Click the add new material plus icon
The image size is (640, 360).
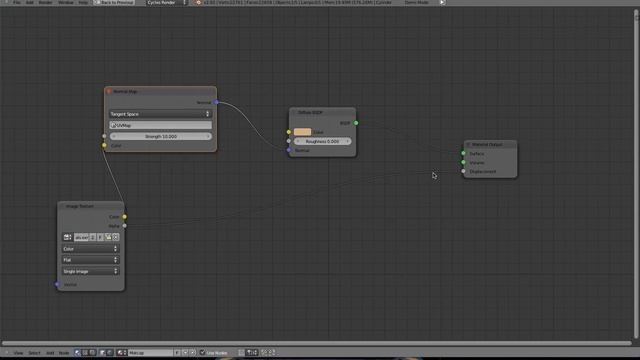[185, 353]
